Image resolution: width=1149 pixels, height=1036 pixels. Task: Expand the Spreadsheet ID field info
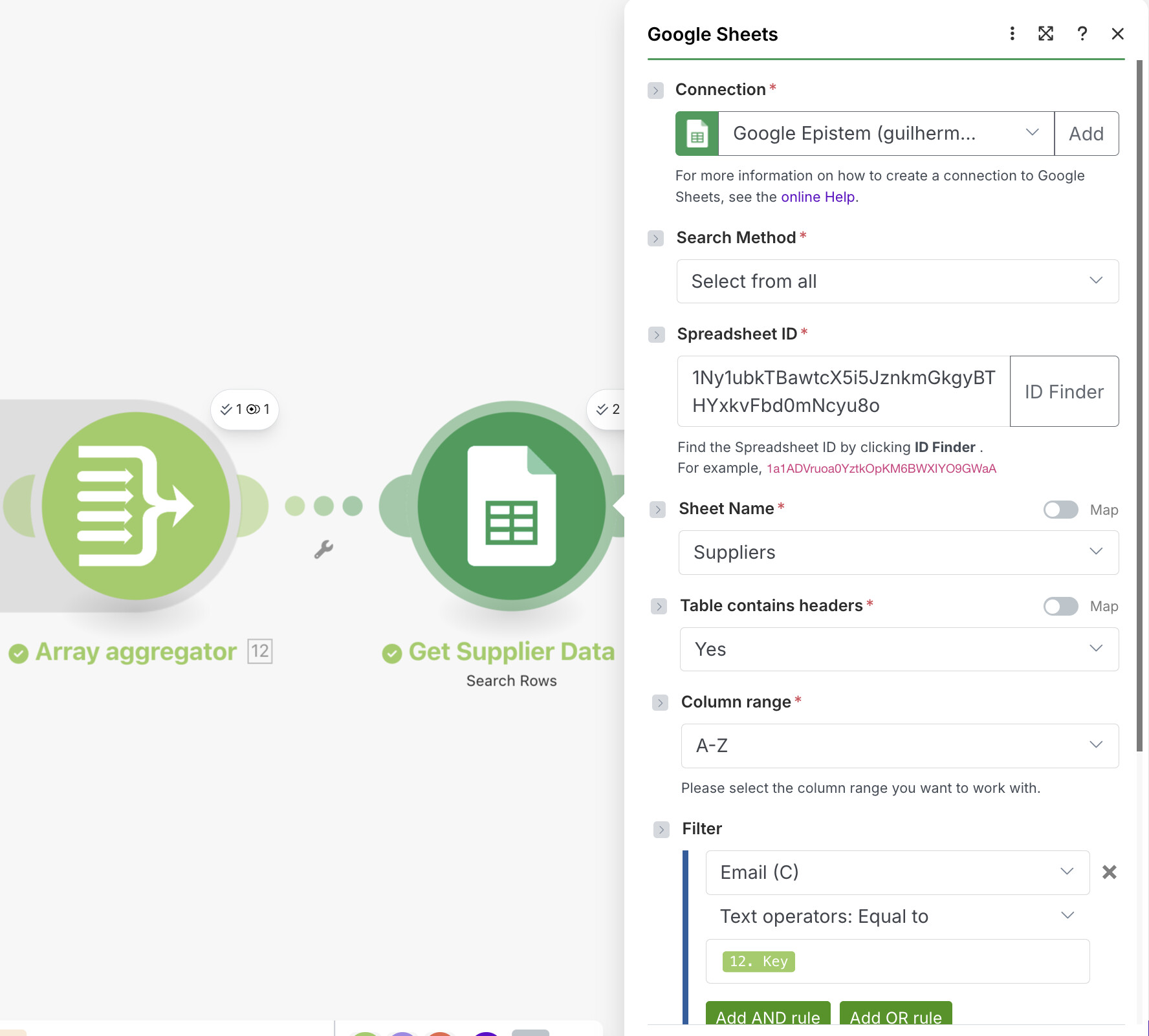tap(656, 334)
